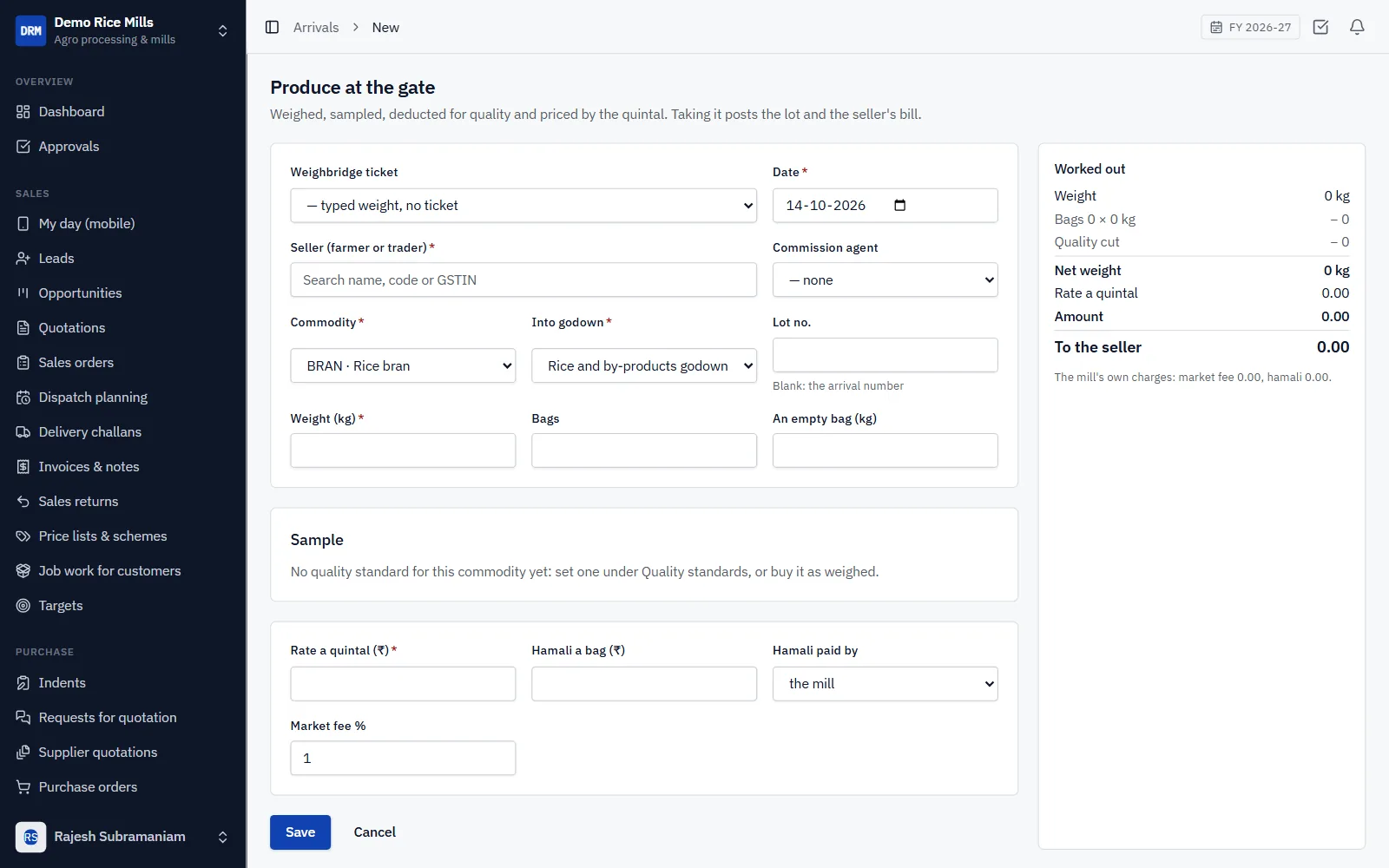The image size is (1389, 868).
Task: Click the Lot no. input field
Action: [885, 355]
